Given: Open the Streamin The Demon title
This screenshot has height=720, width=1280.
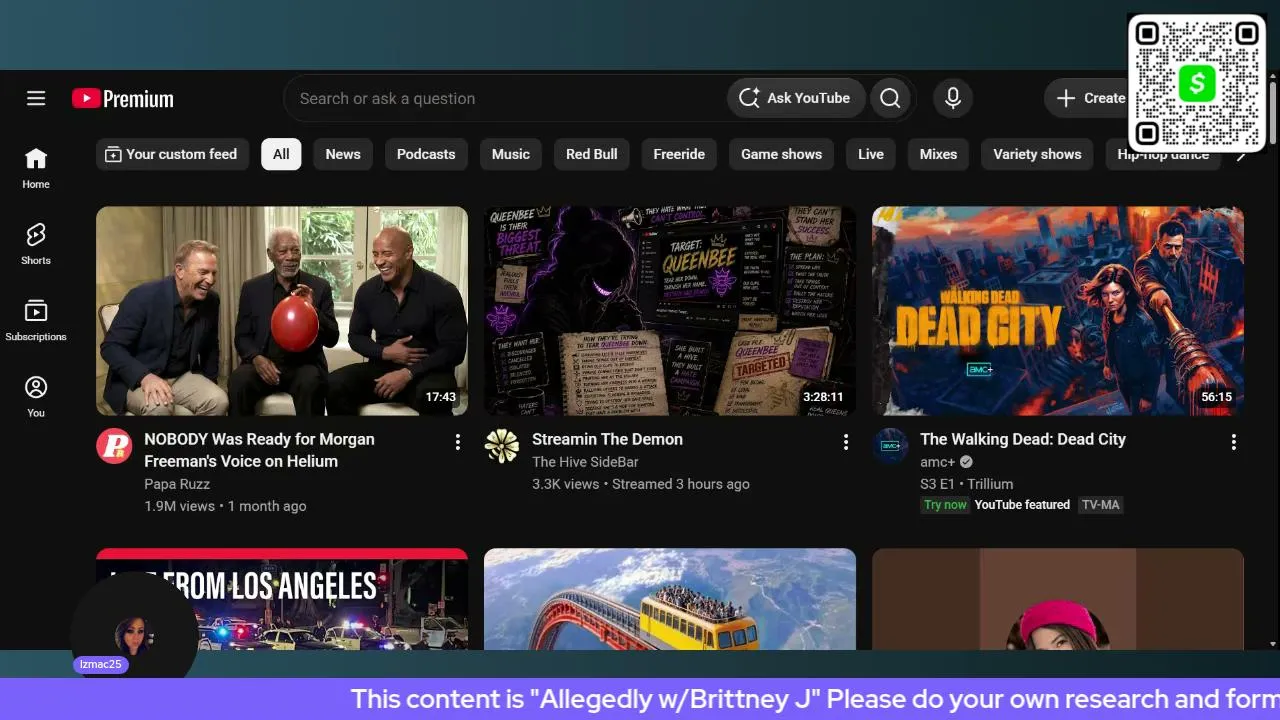Looking at the screenshot, I should 607,439.
